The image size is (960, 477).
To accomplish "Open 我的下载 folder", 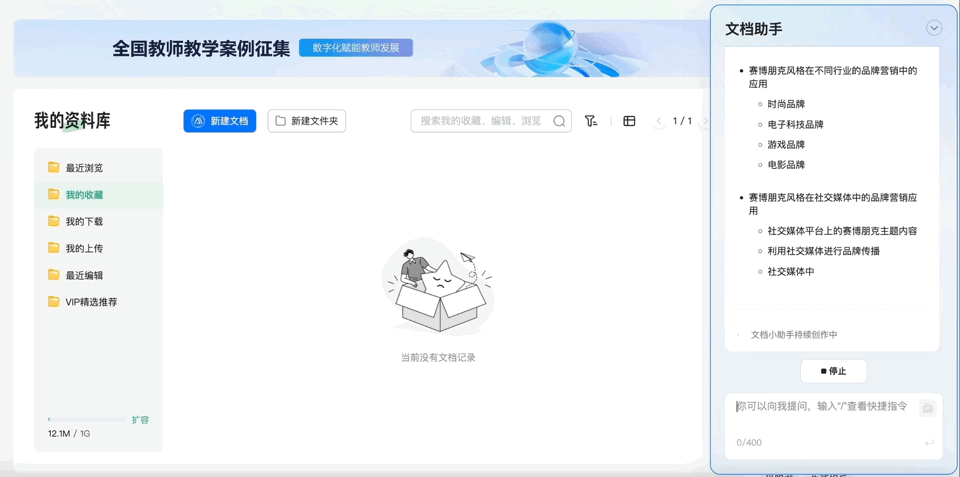I will click(99, 222).
